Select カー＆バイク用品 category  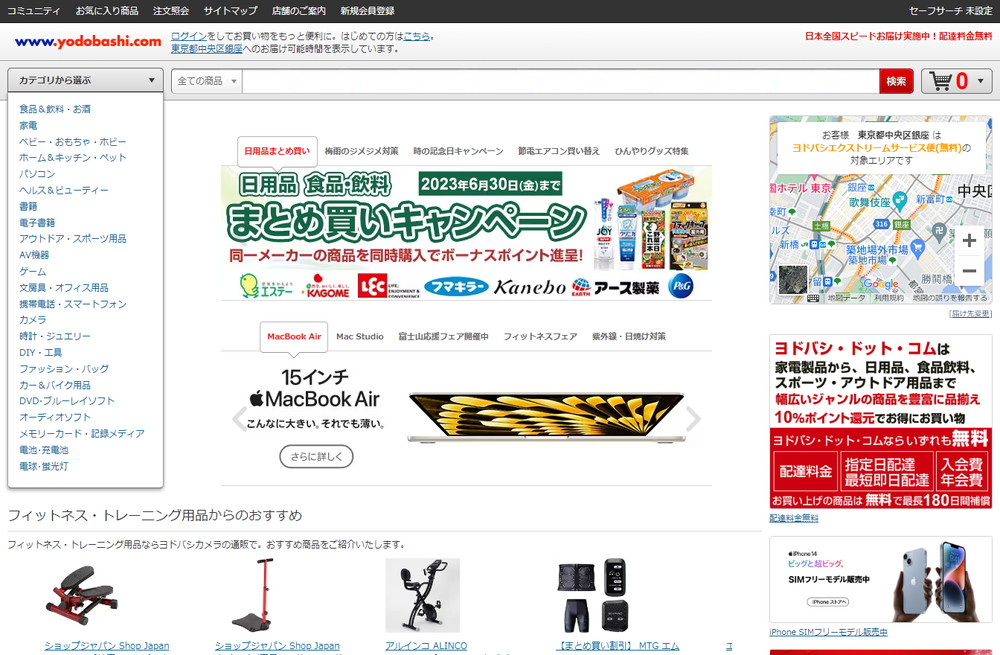point(55,385)
